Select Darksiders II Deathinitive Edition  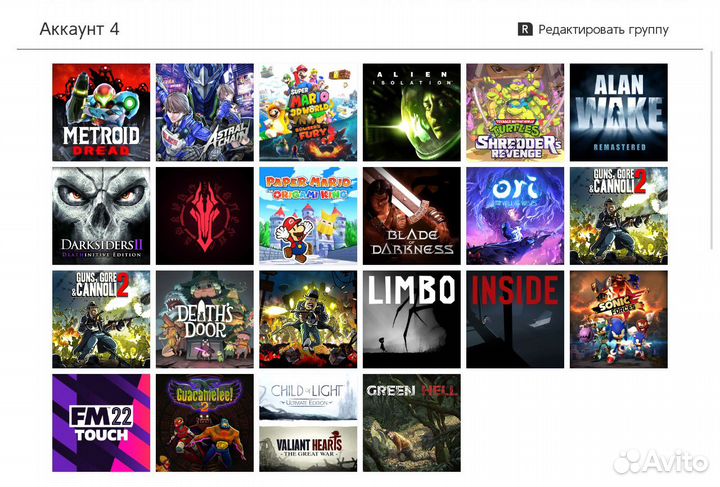[101, 216]
